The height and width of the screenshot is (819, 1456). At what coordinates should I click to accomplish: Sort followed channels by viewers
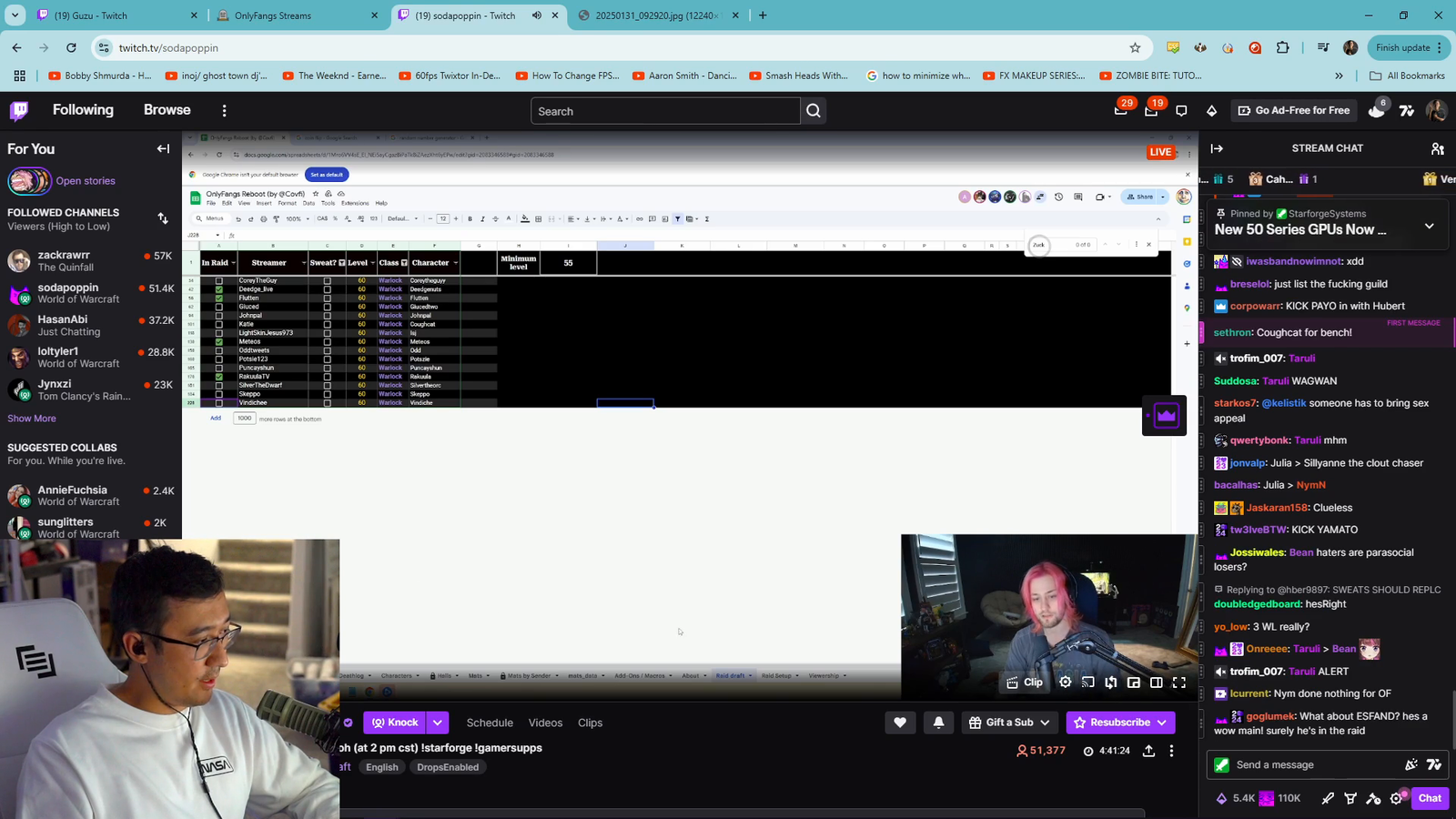pos(163,218)
